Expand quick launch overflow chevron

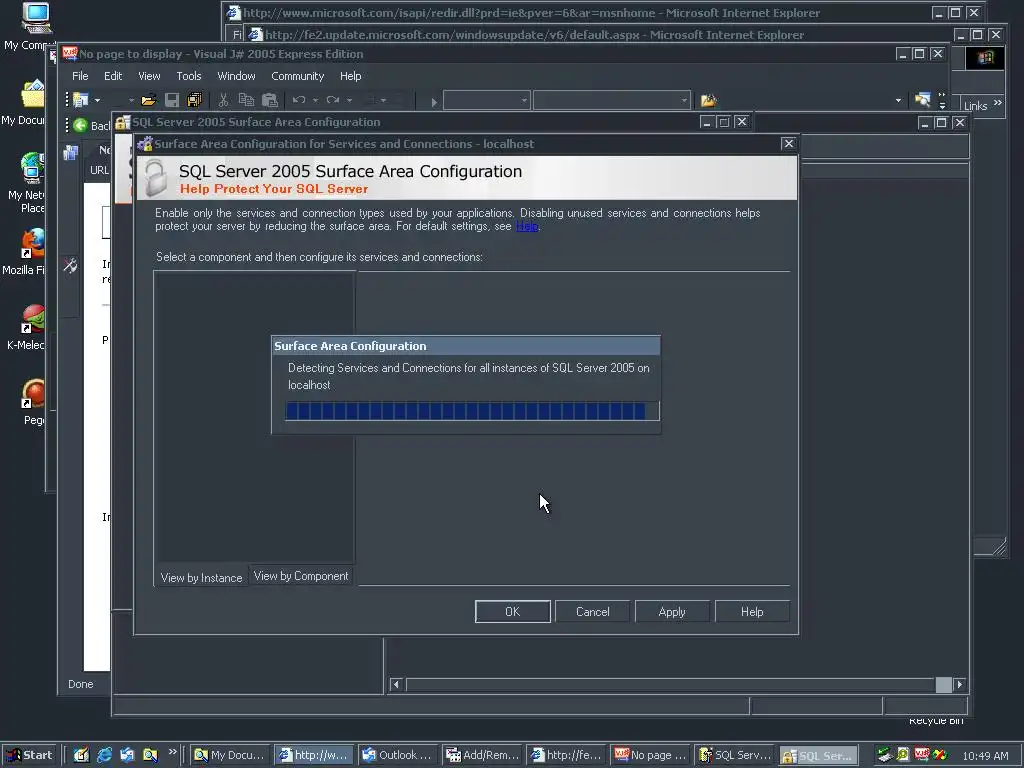pos(172,752)
